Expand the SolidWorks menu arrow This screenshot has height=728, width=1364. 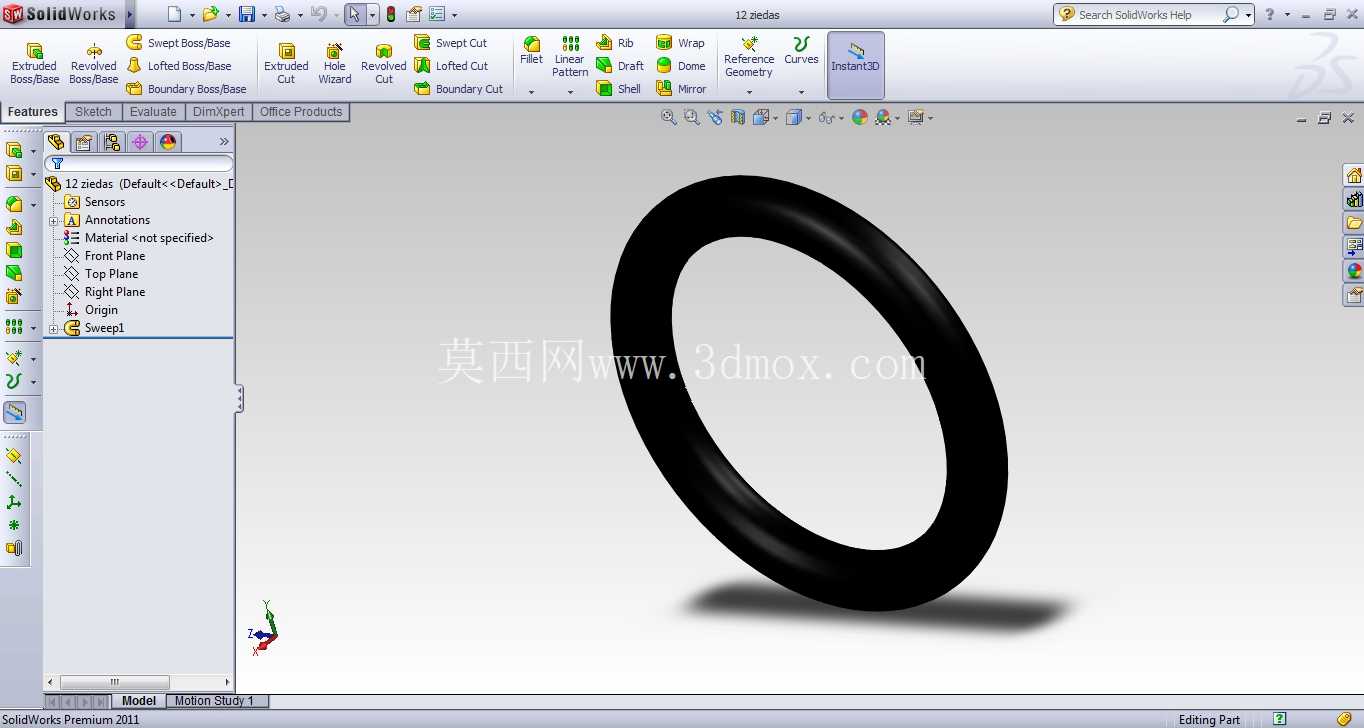point(130,14)
